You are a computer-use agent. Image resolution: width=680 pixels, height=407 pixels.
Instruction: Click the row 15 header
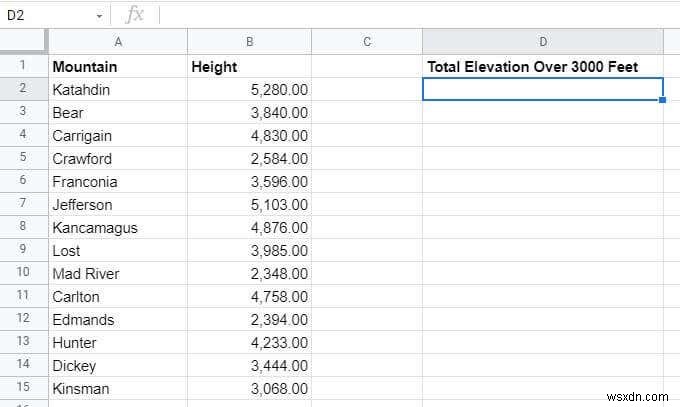(23, 389)
